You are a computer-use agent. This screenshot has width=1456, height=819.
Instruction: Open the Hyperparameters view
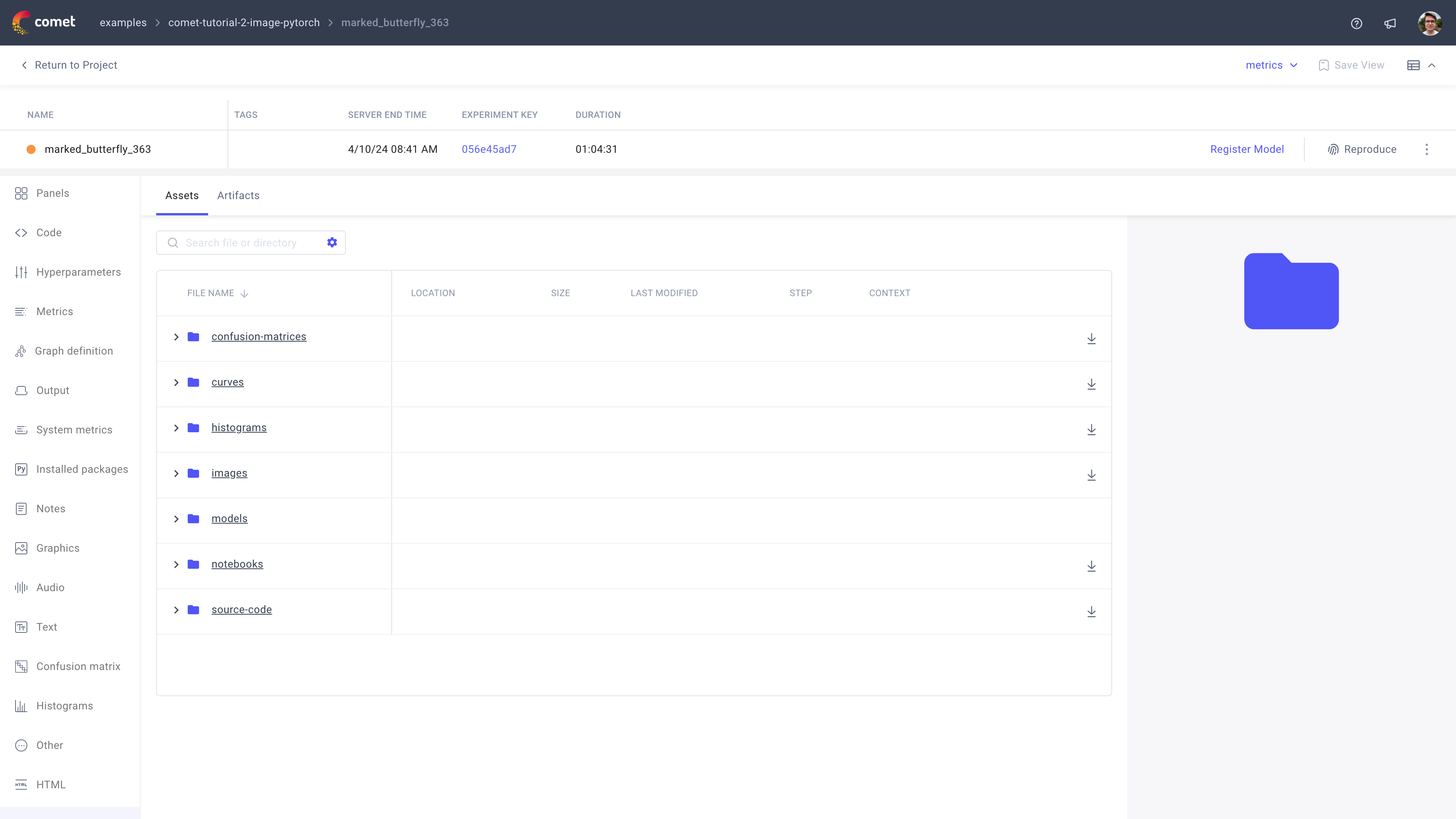[78, 272]
